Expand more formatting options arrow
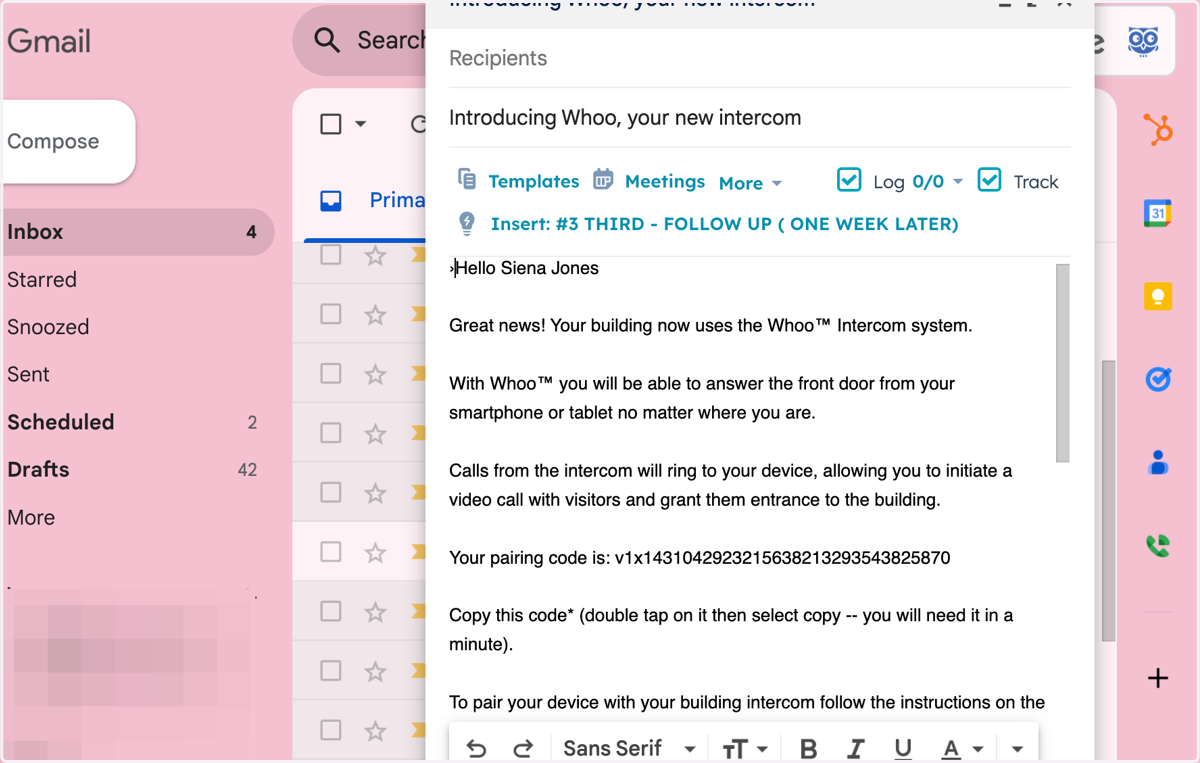 (x=1017, y=749)
